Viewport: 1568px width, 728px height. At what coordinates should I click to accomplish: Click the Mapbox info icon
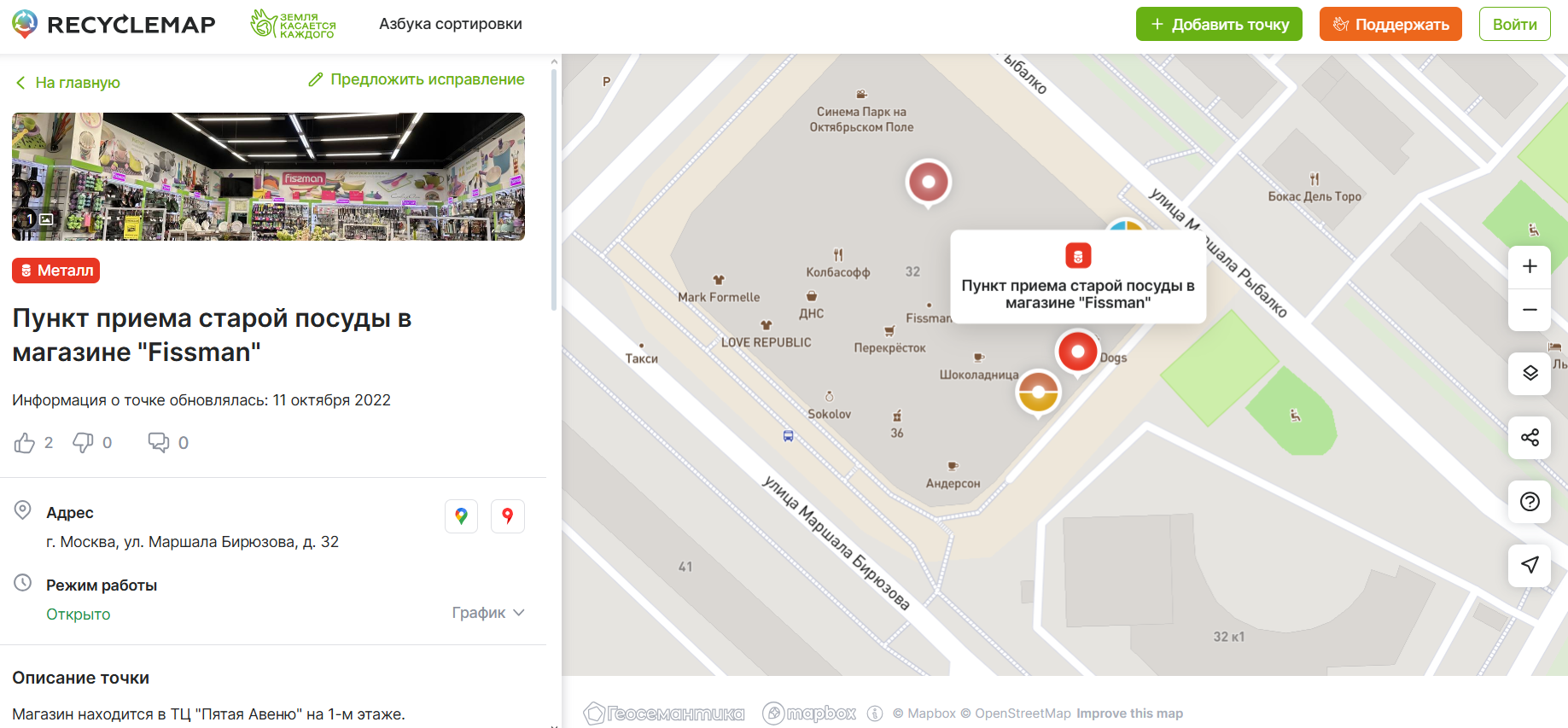(x=875, y=713)
